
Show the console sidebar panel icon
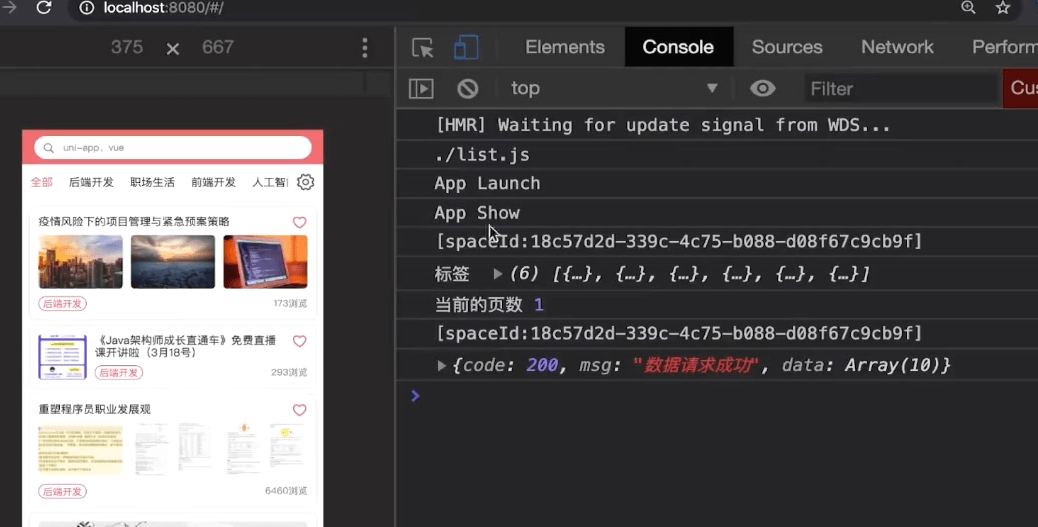pos(421,88)
